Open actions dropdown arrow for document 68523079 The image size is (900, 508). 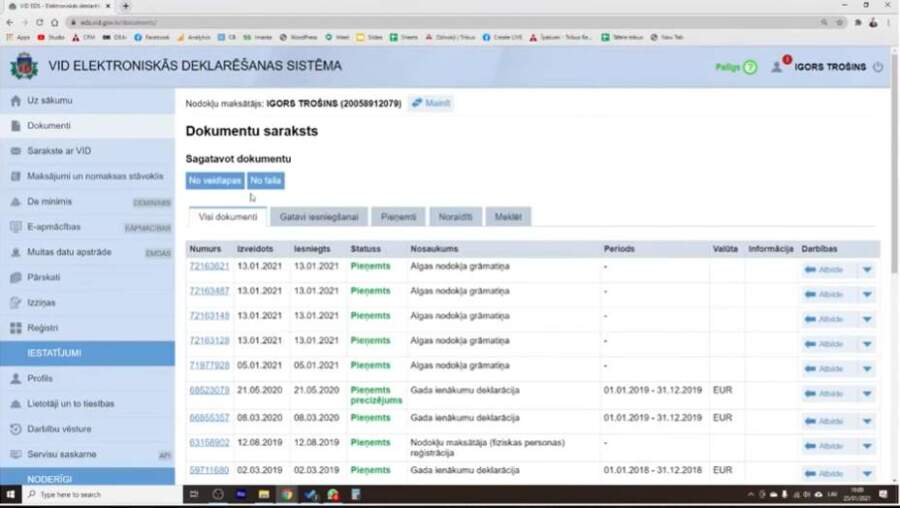point(867,394)
